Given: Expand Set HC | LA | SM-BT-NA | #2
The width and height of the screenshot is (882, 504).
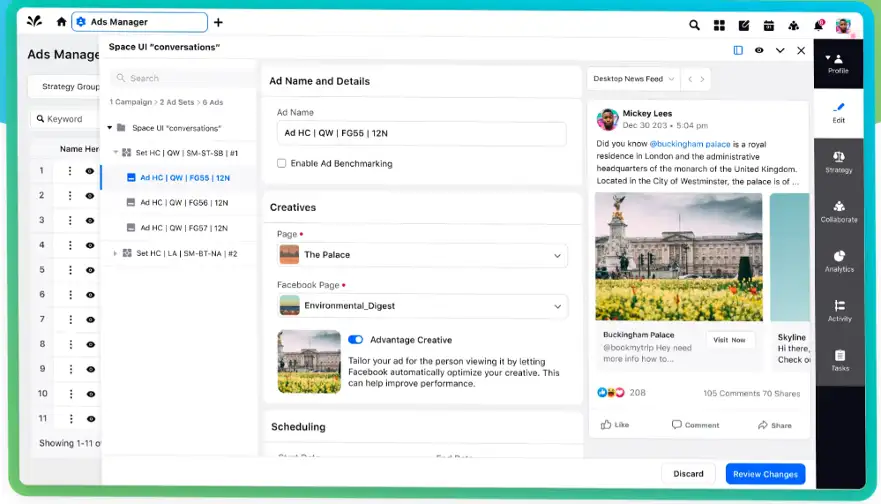Looking at the screenshot, I should (115, 253).
